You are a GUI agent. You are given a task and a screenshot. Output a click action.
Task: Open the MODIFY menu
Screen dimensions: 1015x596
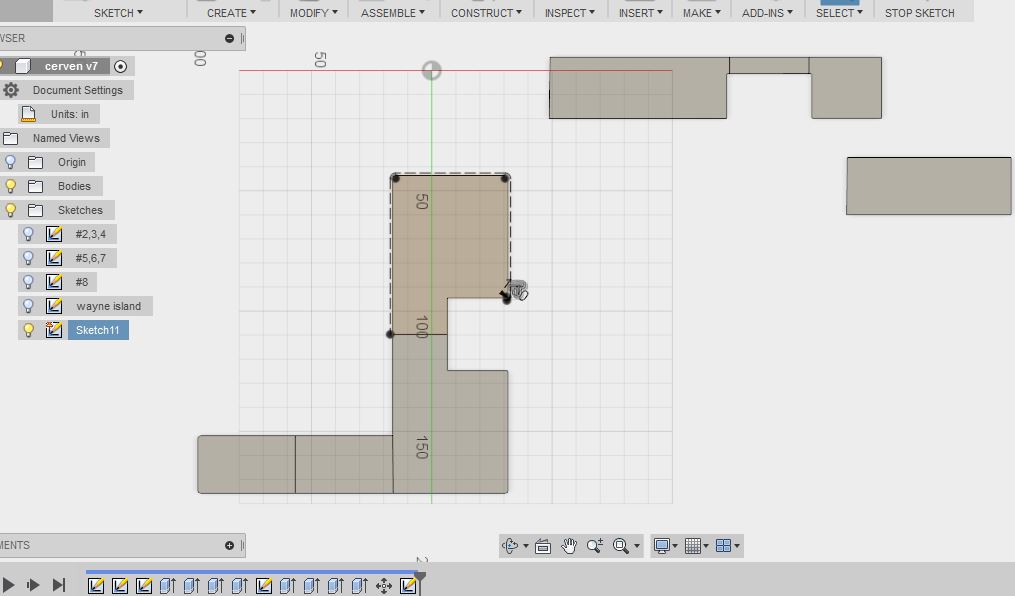pos(312,12)
